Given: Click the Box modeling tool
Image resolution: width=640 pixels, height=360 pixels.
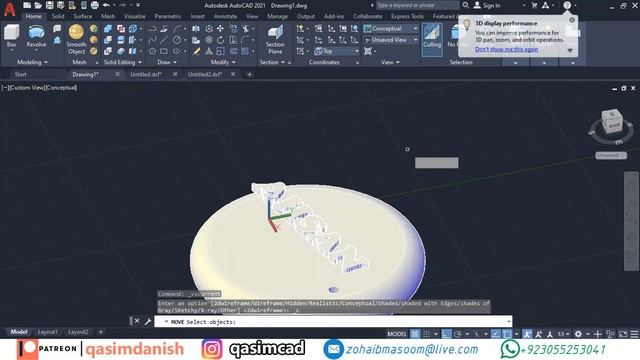Looking at the screenshot, I should (x=11, y=37).
